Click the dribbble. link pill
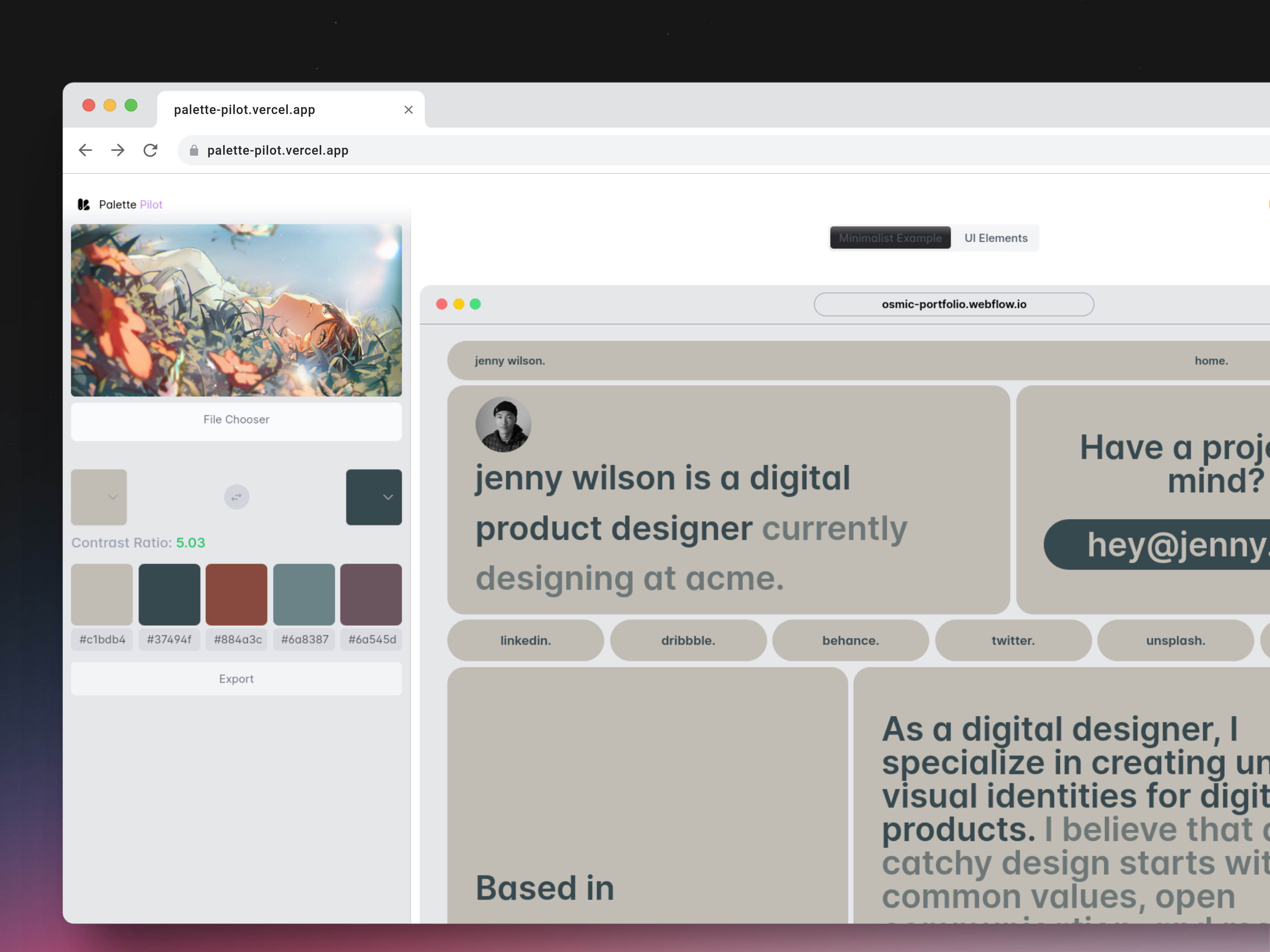Screen dimensions: 1270x952 pyautogui.click(x=688, y=640)
